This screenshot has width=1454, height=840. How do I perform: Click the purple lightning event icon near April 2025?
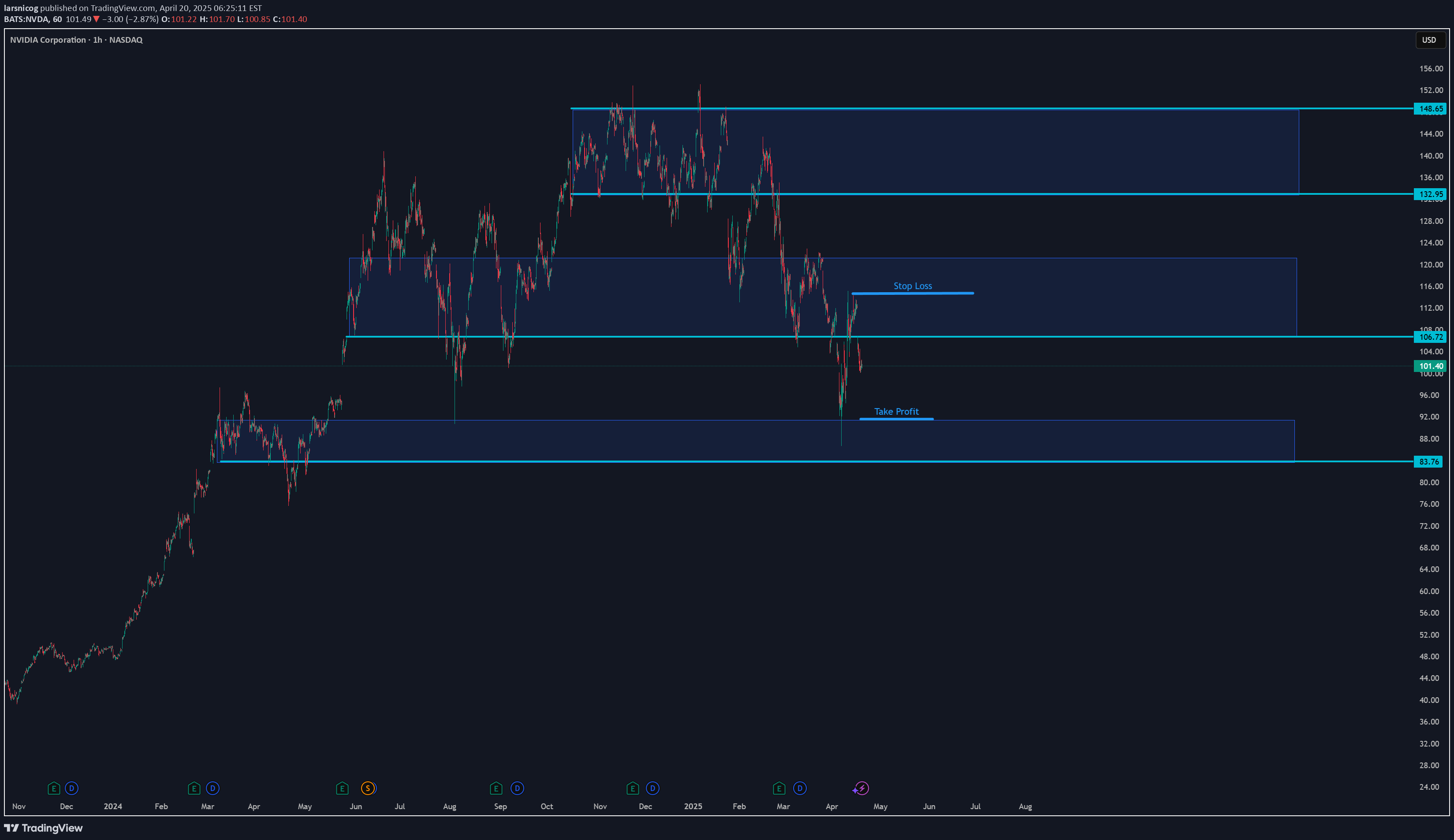pyautogui.click(x=861, y=788)
